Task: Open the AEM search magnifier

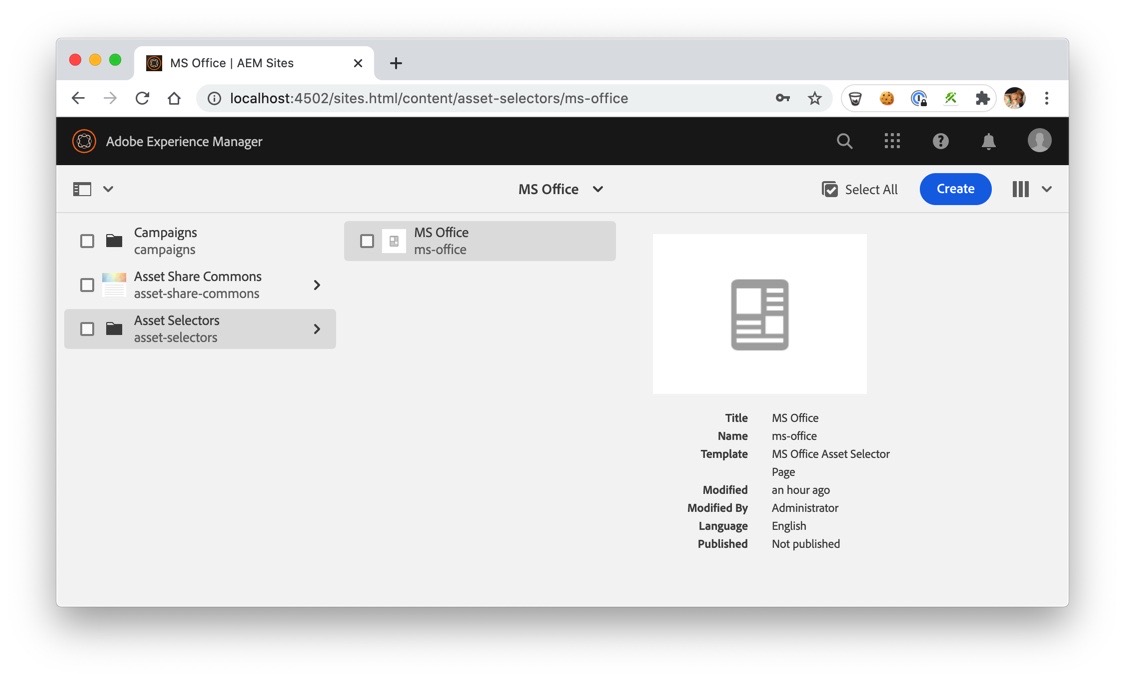Action: (x=844, y=141)
